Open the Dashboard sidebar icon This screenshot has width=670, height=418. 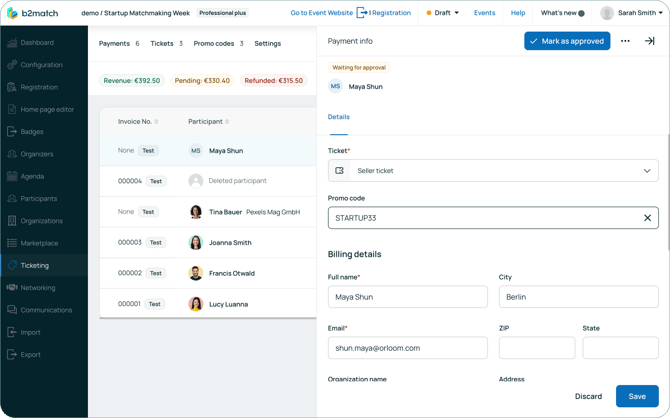tap(12, 43)
